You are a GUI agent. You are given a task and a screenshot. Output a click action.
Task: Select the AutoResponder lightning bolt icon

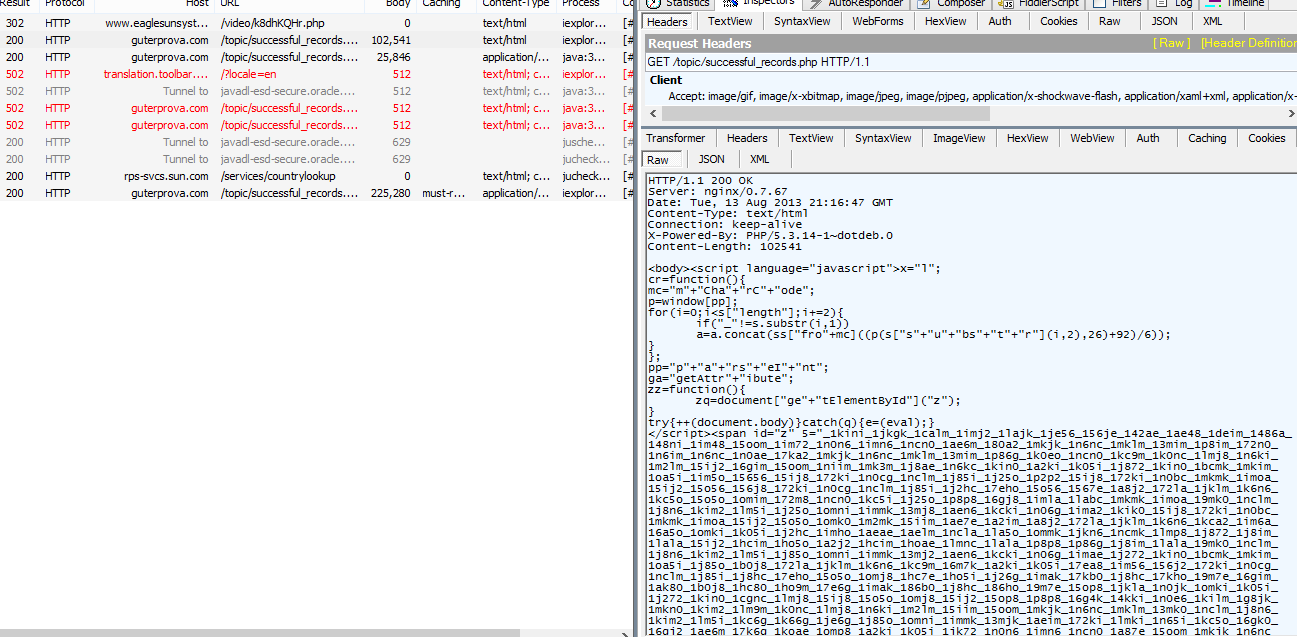pyautogui.click(x=814, y=4)
